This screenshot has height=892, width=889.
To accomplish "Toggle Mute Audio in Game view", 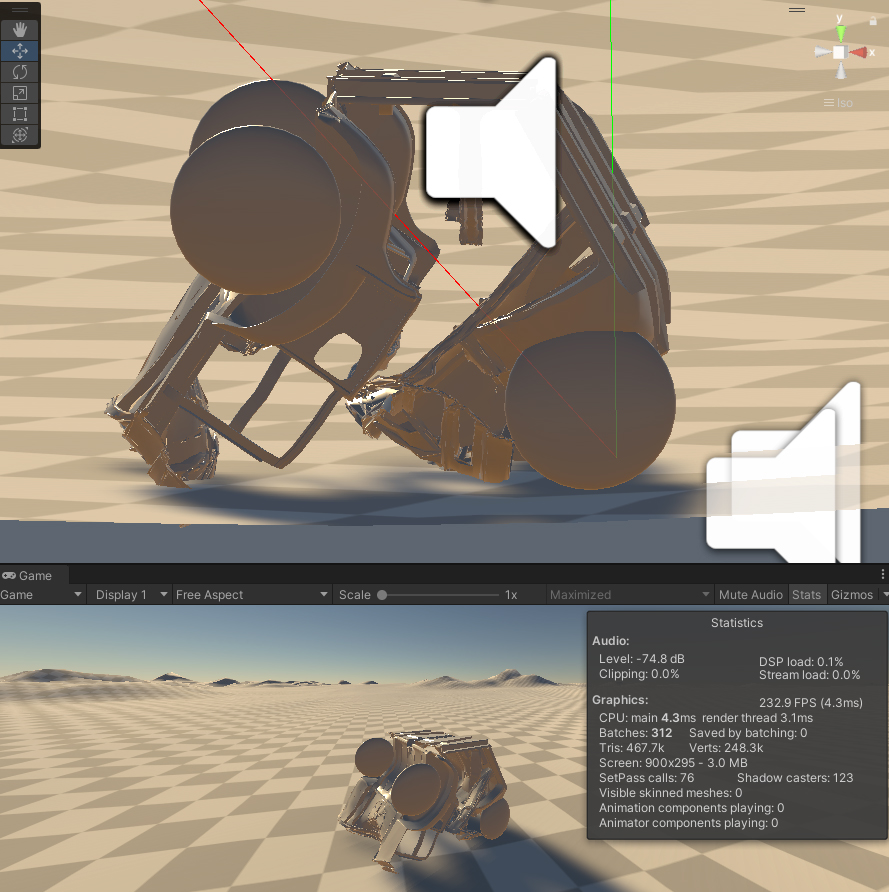I will point(751,594).
